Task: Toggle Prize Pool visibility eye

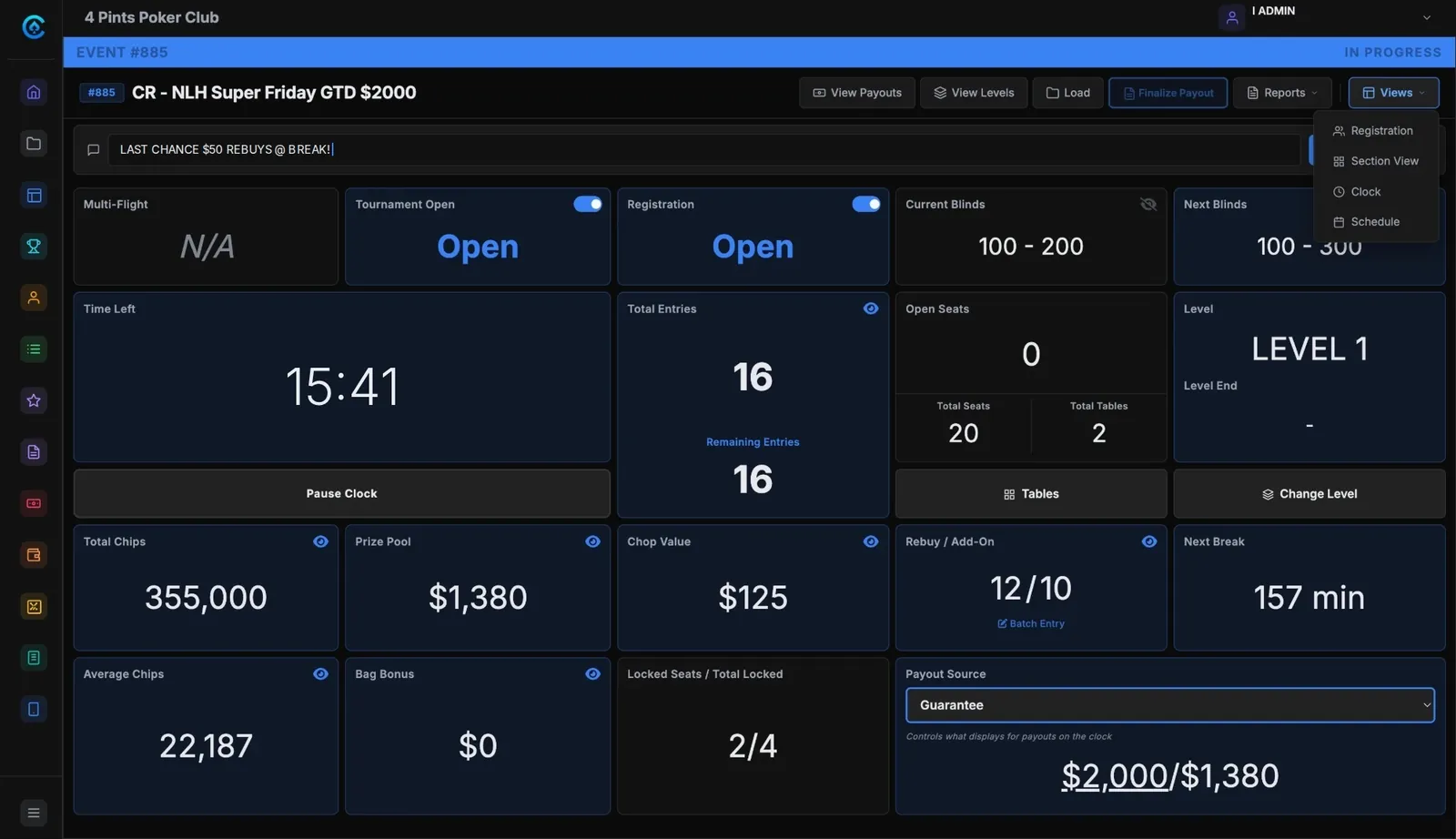Action: pyautogui.click(x=592, y=541)
